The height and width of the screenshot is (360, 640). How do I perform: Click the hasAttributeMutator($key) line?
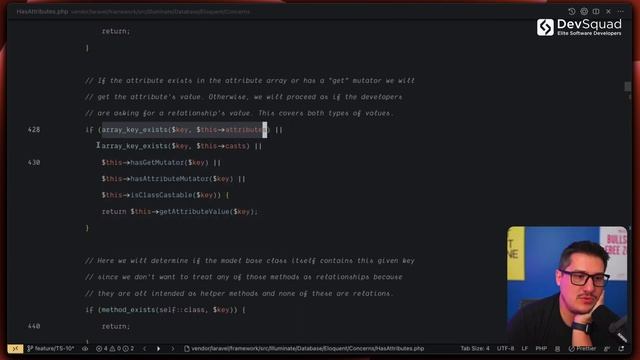(173, 179)
